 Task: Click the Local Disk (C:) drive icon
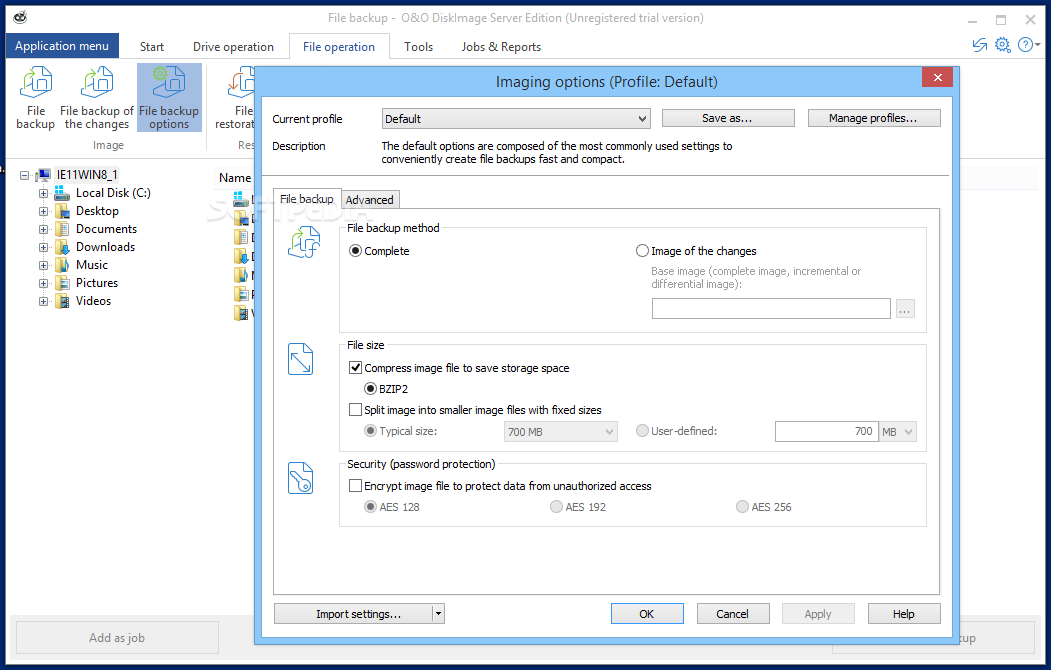click(x=62, y=193)
